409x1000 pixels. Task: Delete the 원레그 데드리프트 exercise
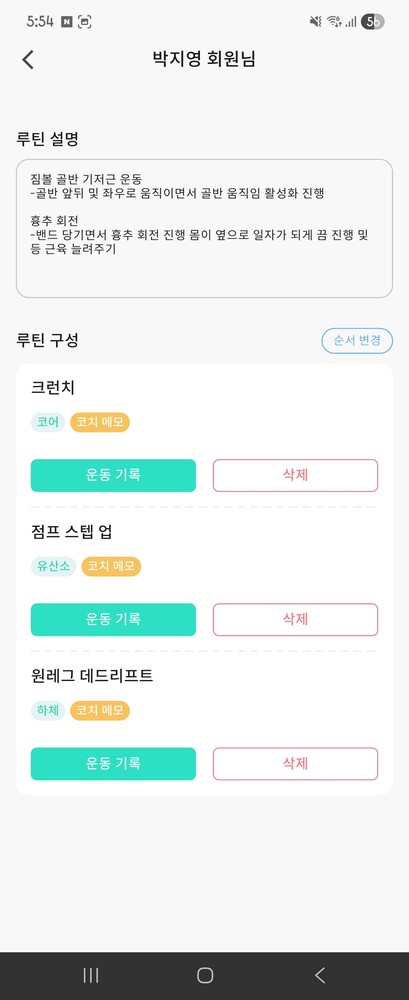pyautogui.click(x=295, y=763)
